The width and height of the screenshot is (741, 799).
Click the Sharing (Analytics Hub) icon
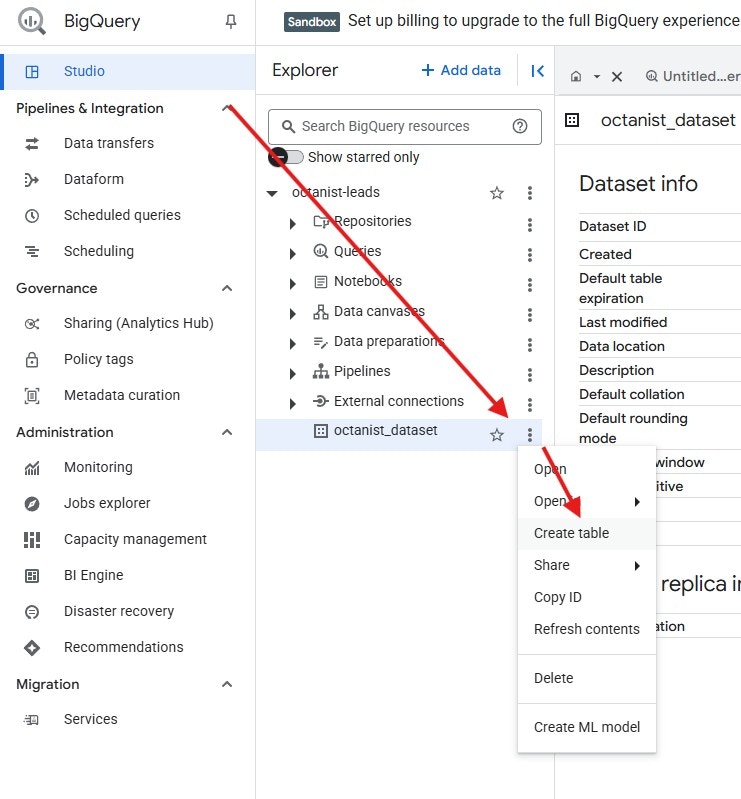[32, 324]
